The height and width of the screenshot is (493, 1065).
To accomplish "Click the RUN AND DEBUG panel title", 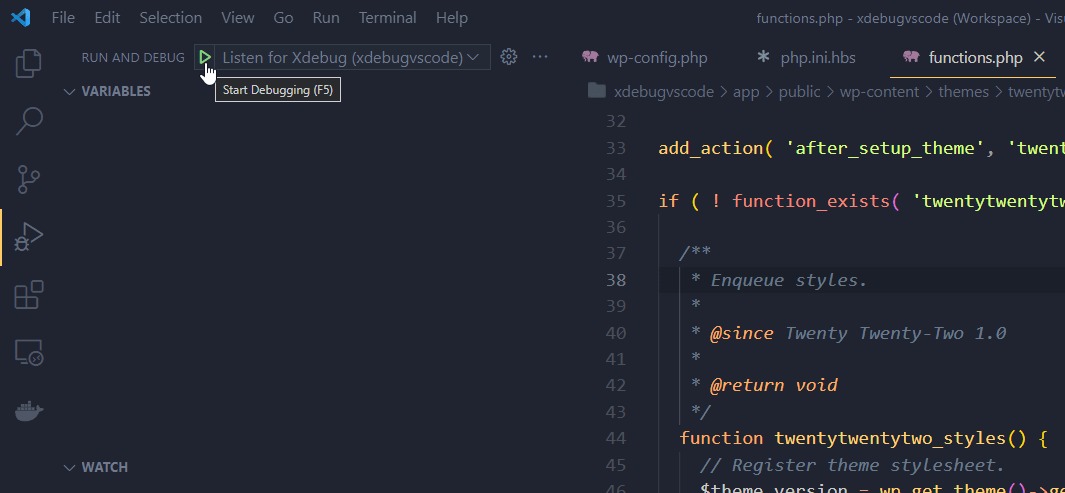I will pyautogui.click(x=133, y=58).
